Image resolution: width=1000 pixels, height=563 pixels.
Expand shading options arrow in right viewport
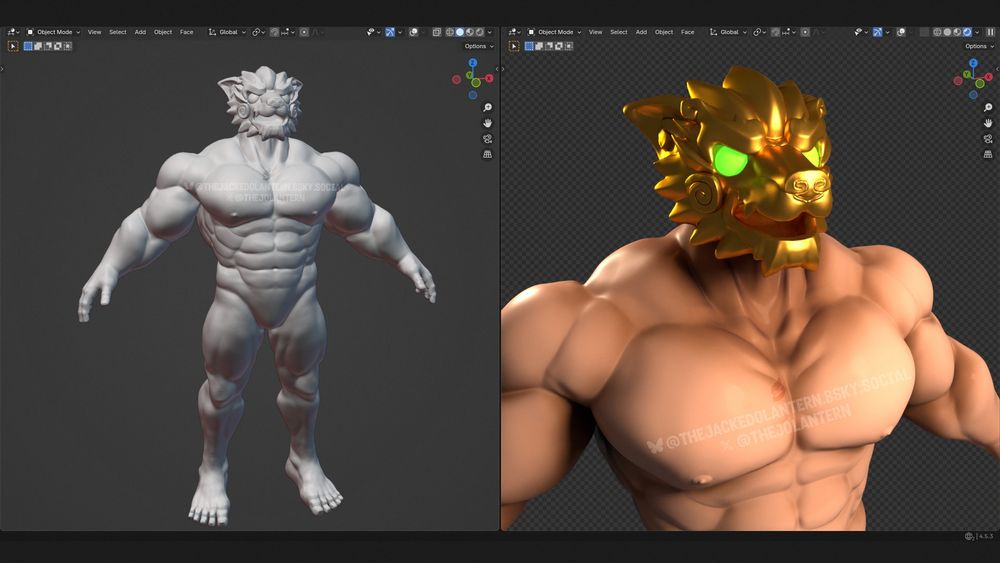[977, 32]
